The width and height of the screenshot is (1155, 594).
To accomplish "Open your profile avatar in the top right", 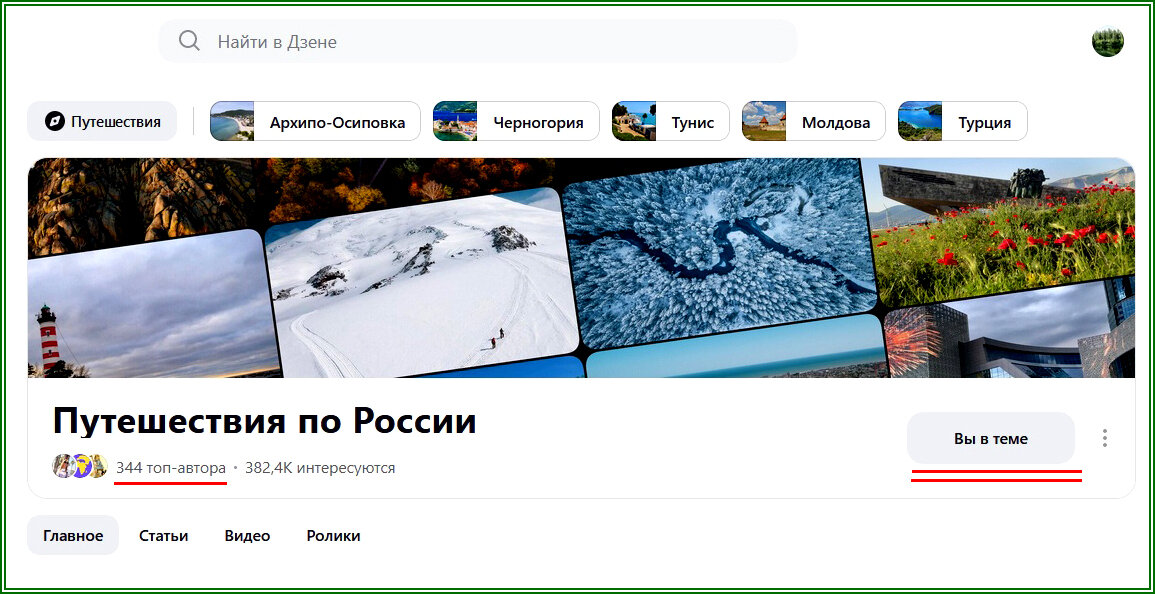I will pos(1108,41).
